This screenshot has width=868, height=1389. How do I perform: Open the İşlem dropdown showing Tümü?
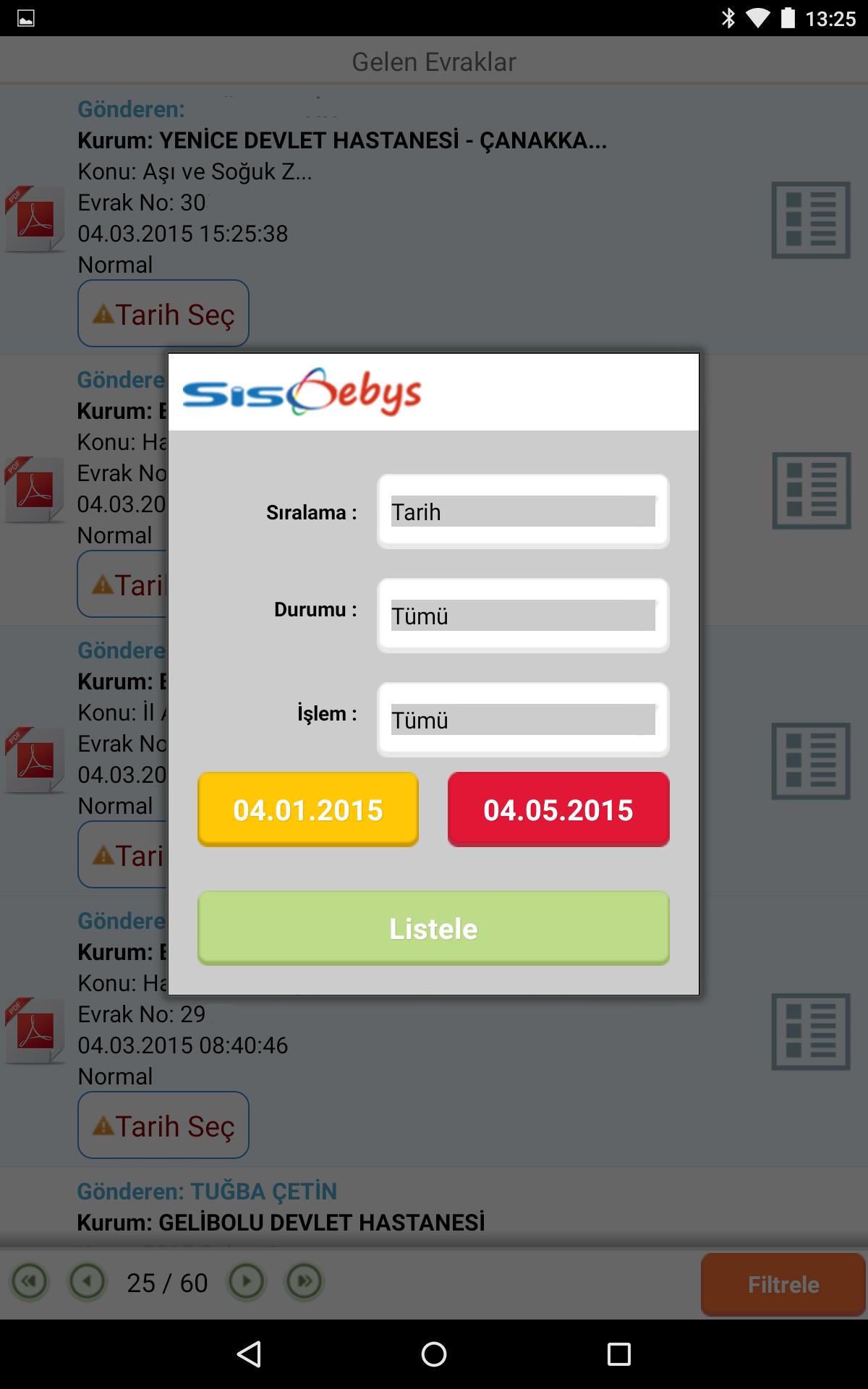pos(523,720)
